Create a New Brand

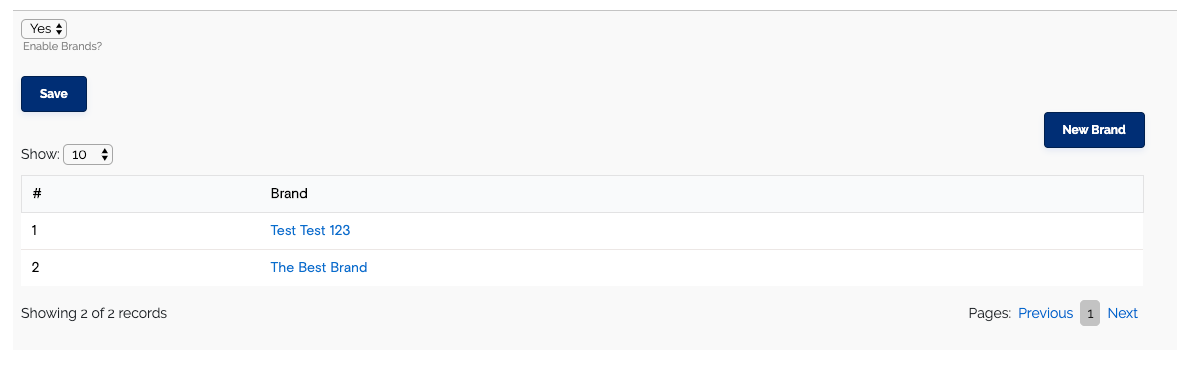[x=1094, y=130]
